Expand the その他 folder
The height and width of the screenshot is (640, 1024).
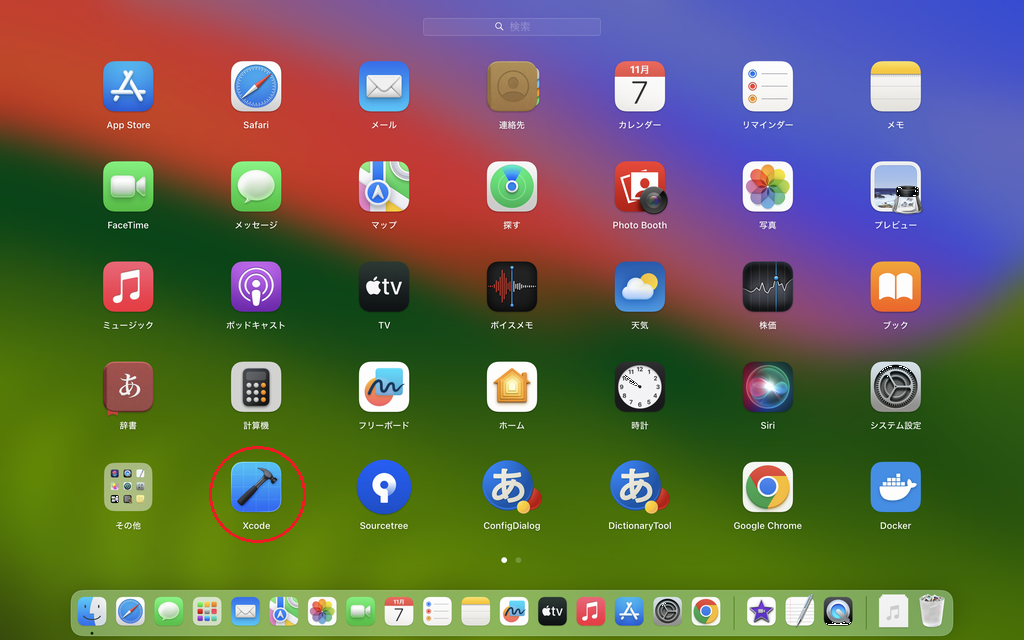[x=128, y=488]
